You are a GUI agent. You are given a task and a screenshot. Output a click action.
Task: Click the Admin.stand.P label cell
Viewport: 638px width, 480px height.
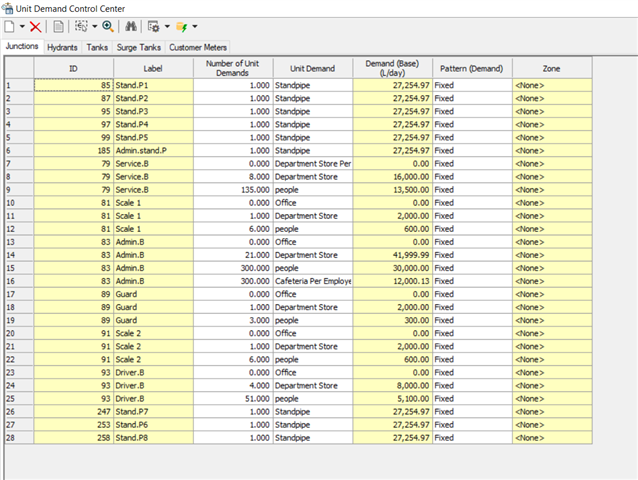tap(153, 151)
